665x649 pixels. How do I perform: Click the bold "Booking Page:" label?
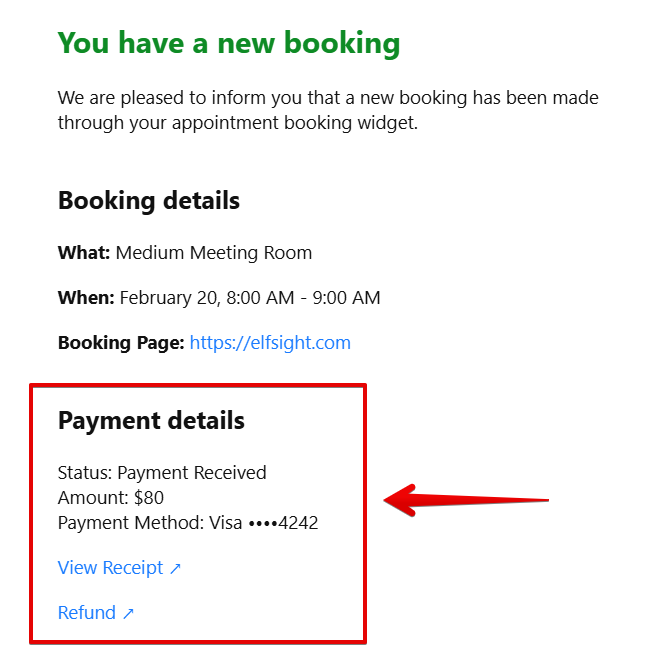point(121,343)
